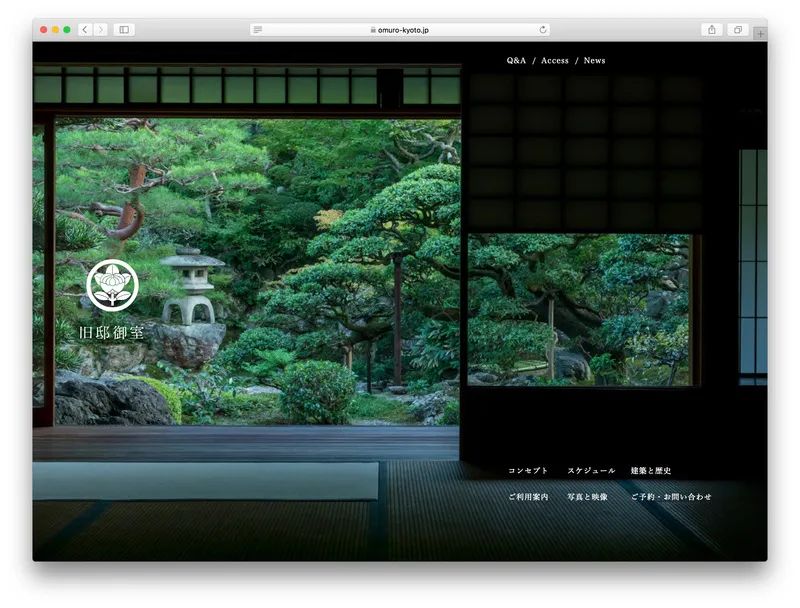The image size is (800, 608).
Task: Open the News section
Action: coord(594,60)
